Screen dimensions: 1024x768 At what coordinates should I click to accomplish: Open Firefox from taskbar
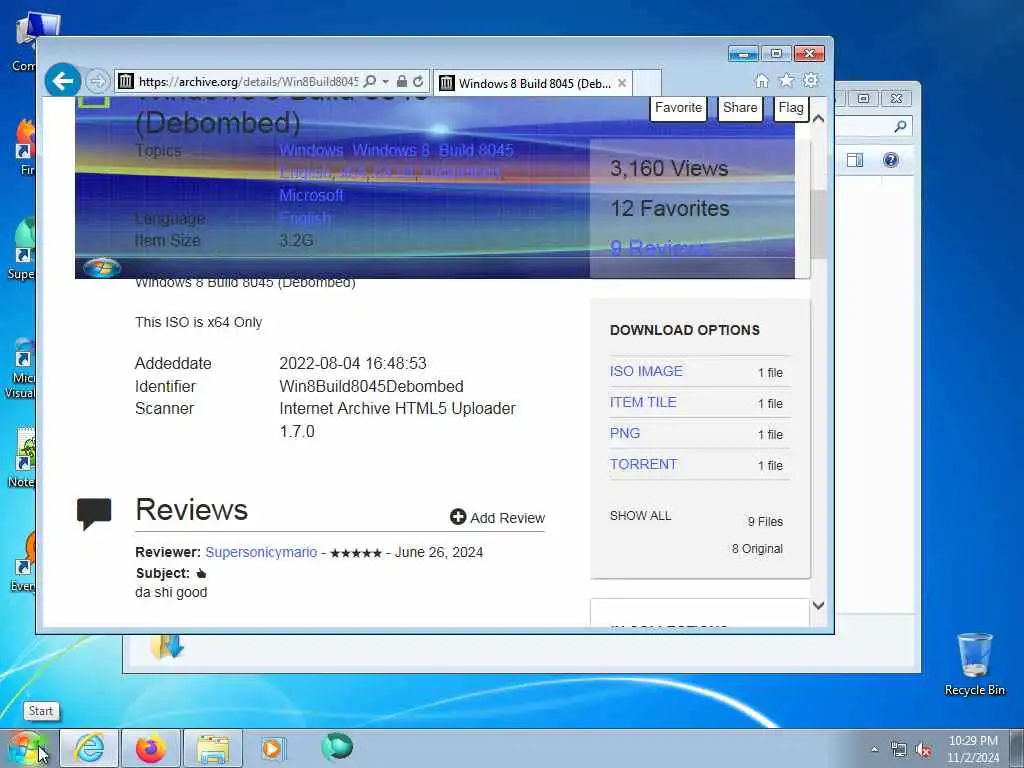(151, 748)
